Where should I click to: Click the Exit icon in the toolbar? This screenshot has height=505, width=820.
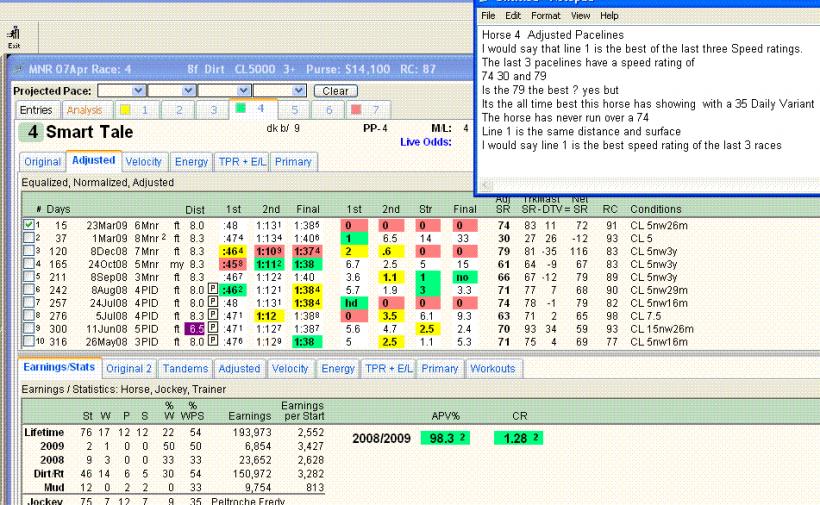pyautogui.click(x=14, y=37)
